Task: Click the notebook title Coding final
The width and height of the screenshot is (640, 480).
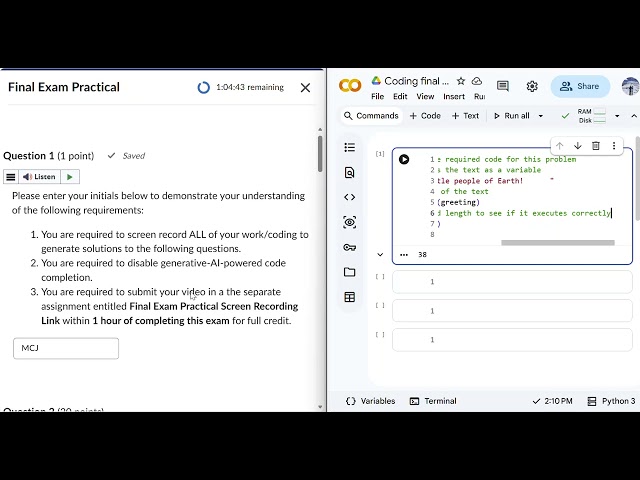Action: click(416, 81)
